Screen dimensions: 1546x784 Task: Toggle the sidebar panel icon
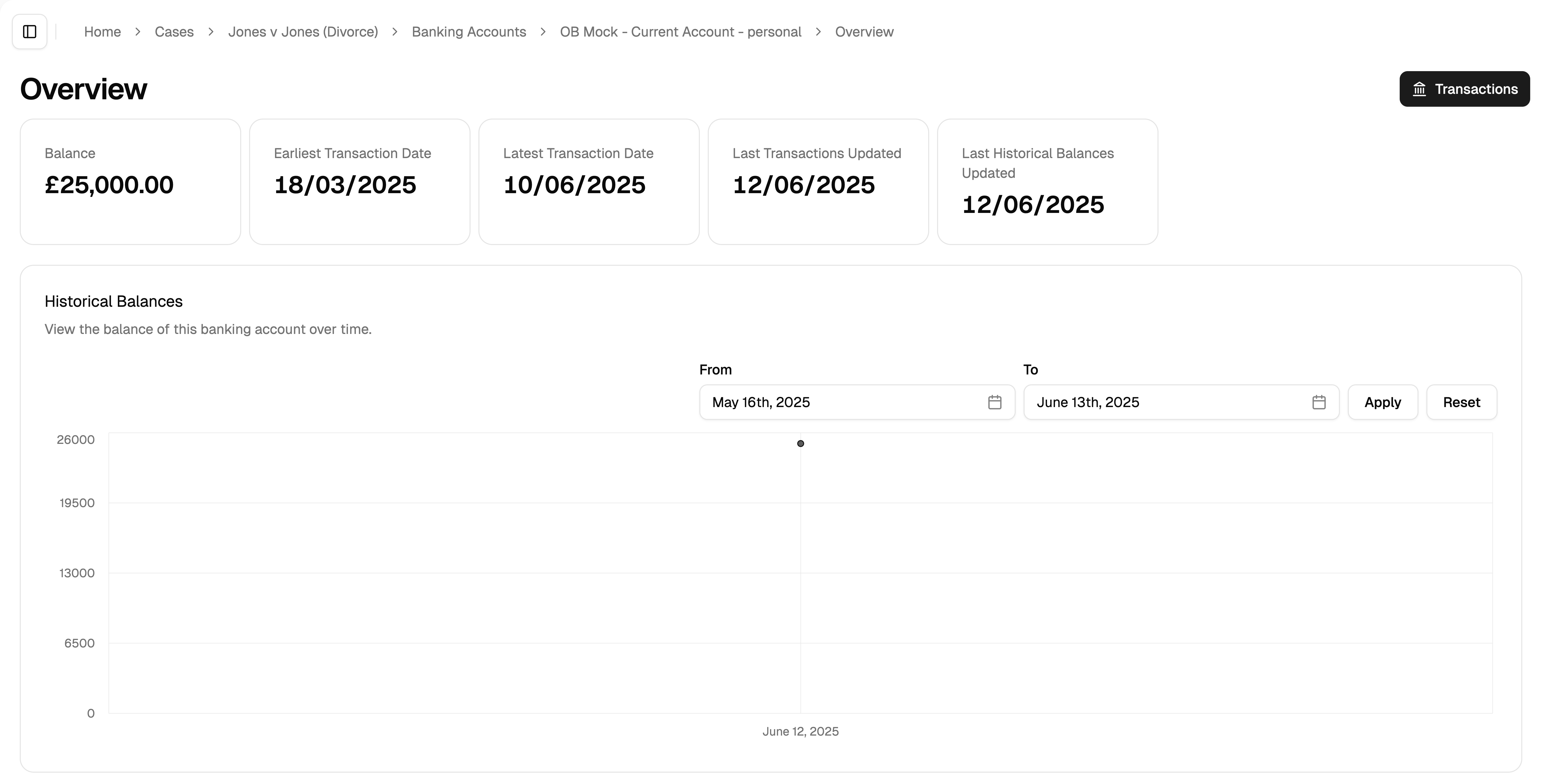[29, 32]
